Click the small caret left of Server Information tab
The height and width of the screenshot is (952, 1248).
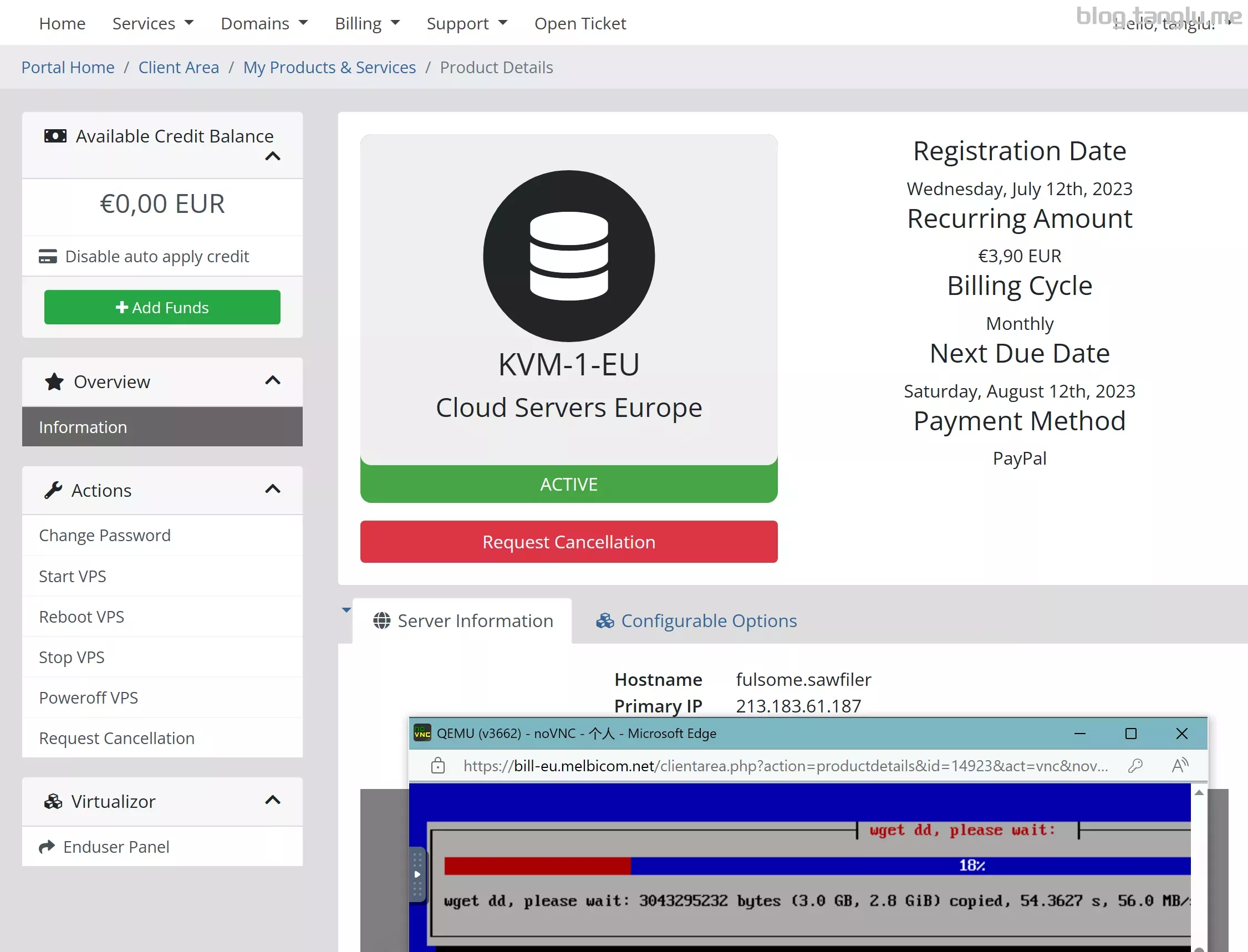[346, 610]
